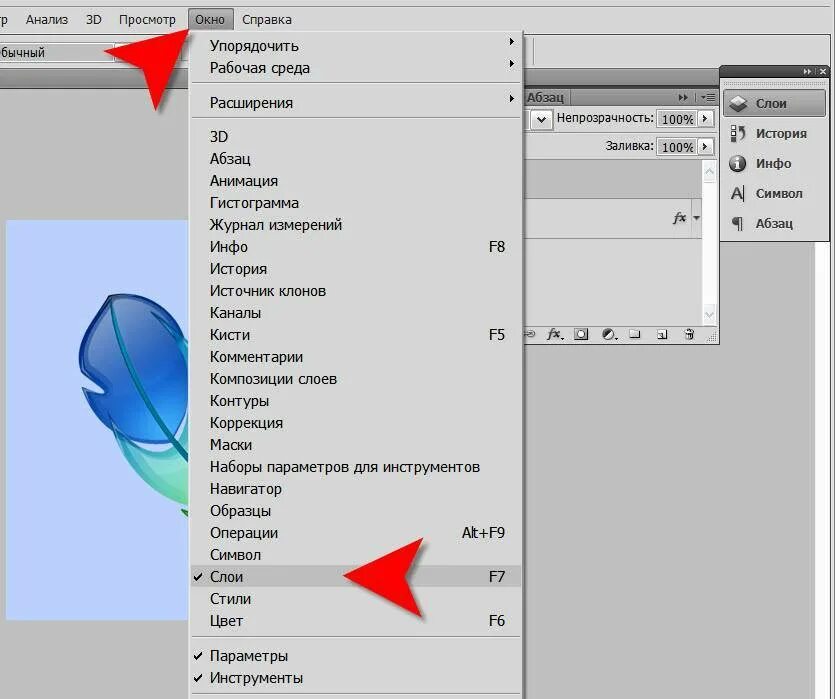Image resolution: width=835 pixels, height=699 pixels.
Task: Choose Абзац in the Окно menu list
Action: coord(356,159)
